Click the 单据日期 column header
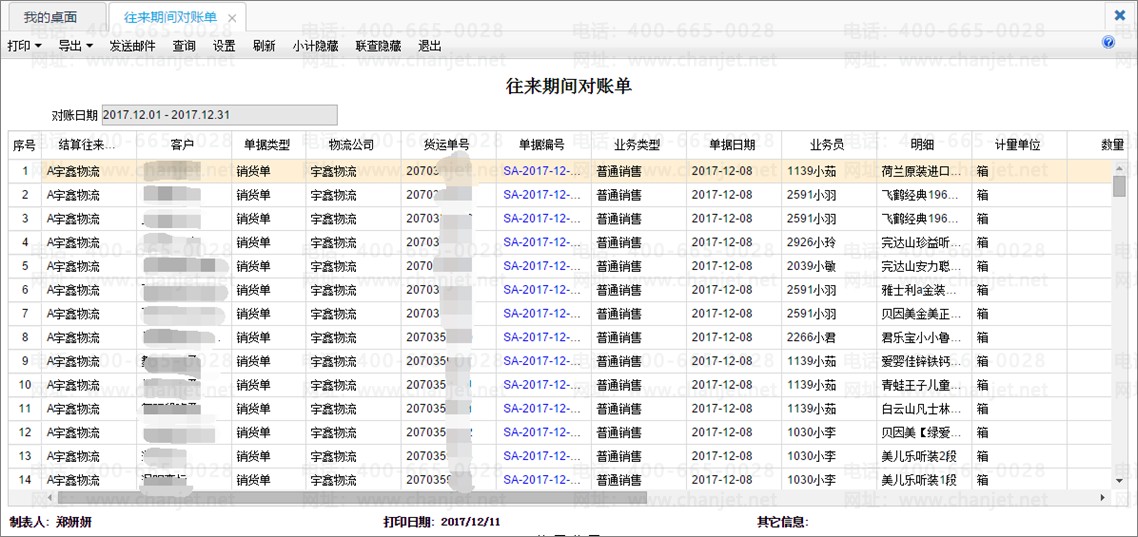This screenshot has width=1138, height=537. coord(734,145)
